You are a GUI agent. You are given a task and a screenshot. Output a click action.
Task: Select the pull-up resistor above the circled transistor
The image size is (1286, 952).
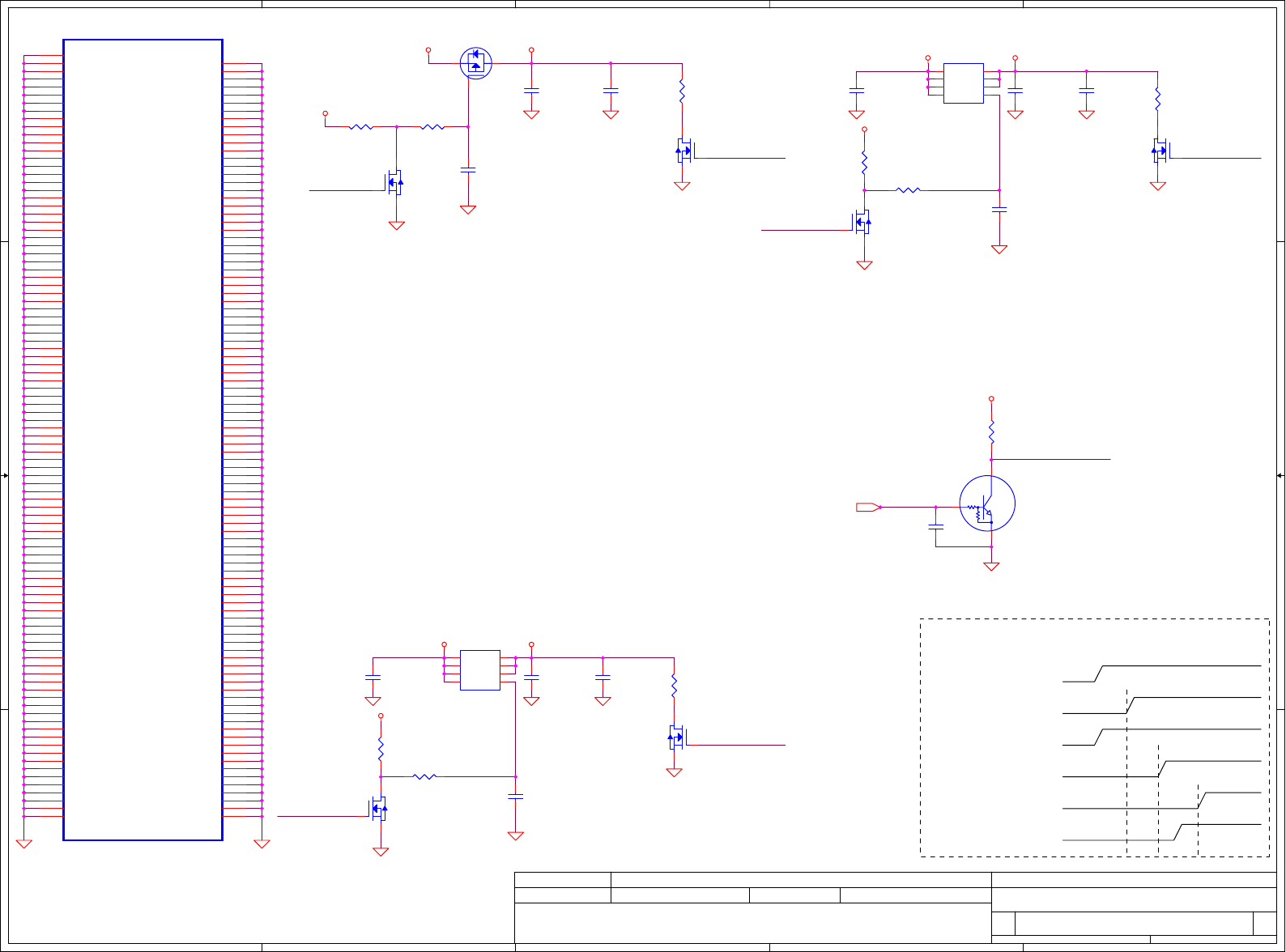tap(991, 431)
